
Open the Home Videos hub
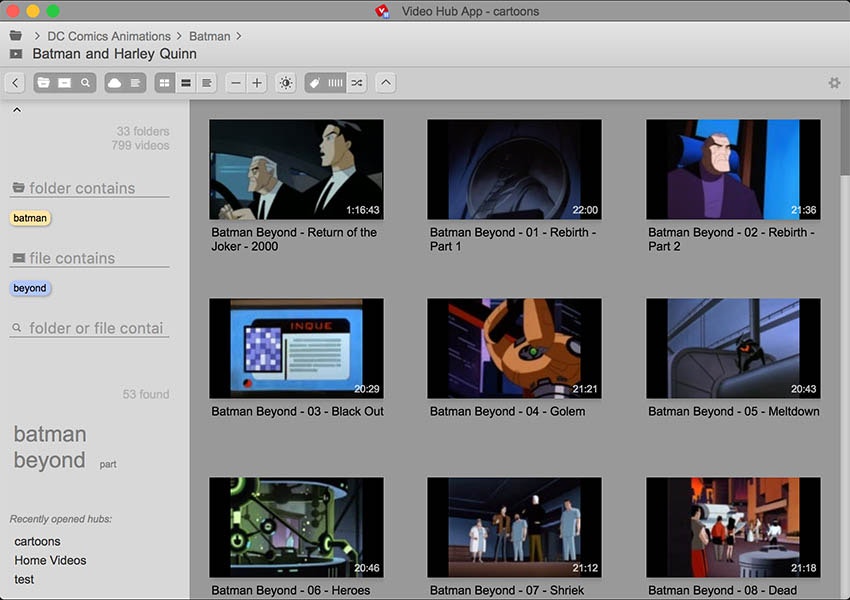point(50,560)
